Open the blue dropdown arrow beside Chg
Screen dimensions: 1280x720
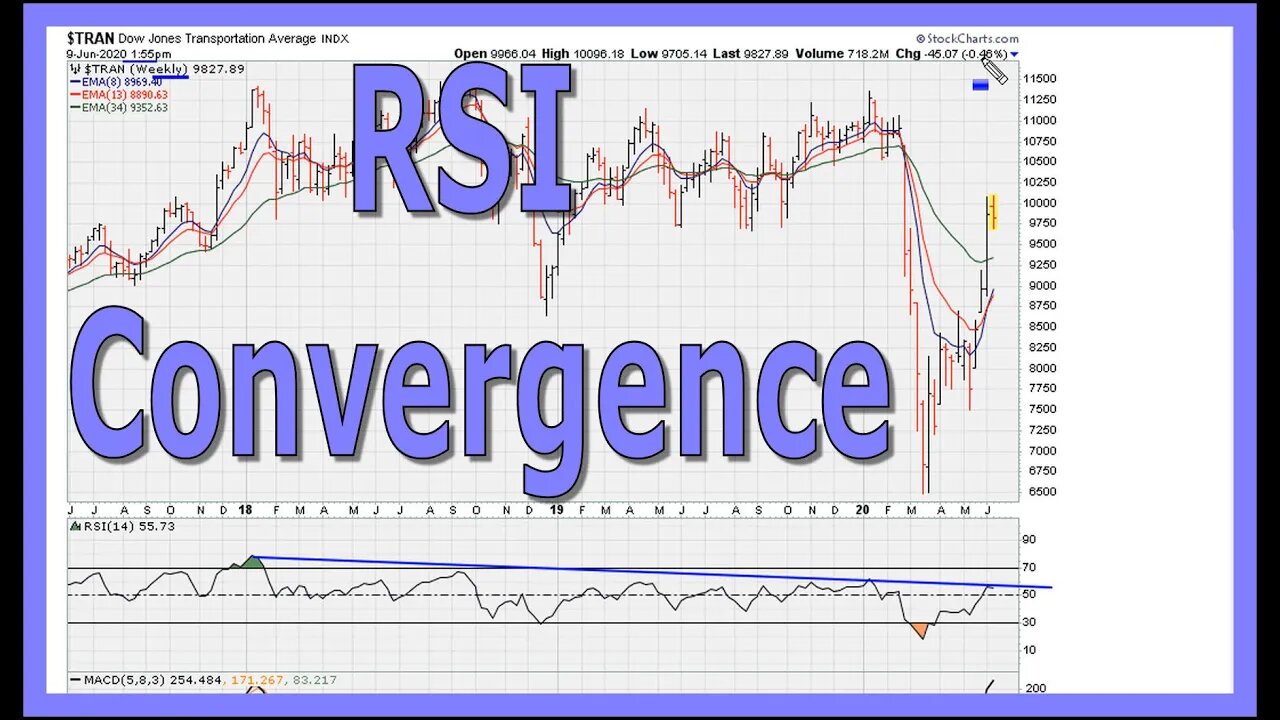point(1015,54)
